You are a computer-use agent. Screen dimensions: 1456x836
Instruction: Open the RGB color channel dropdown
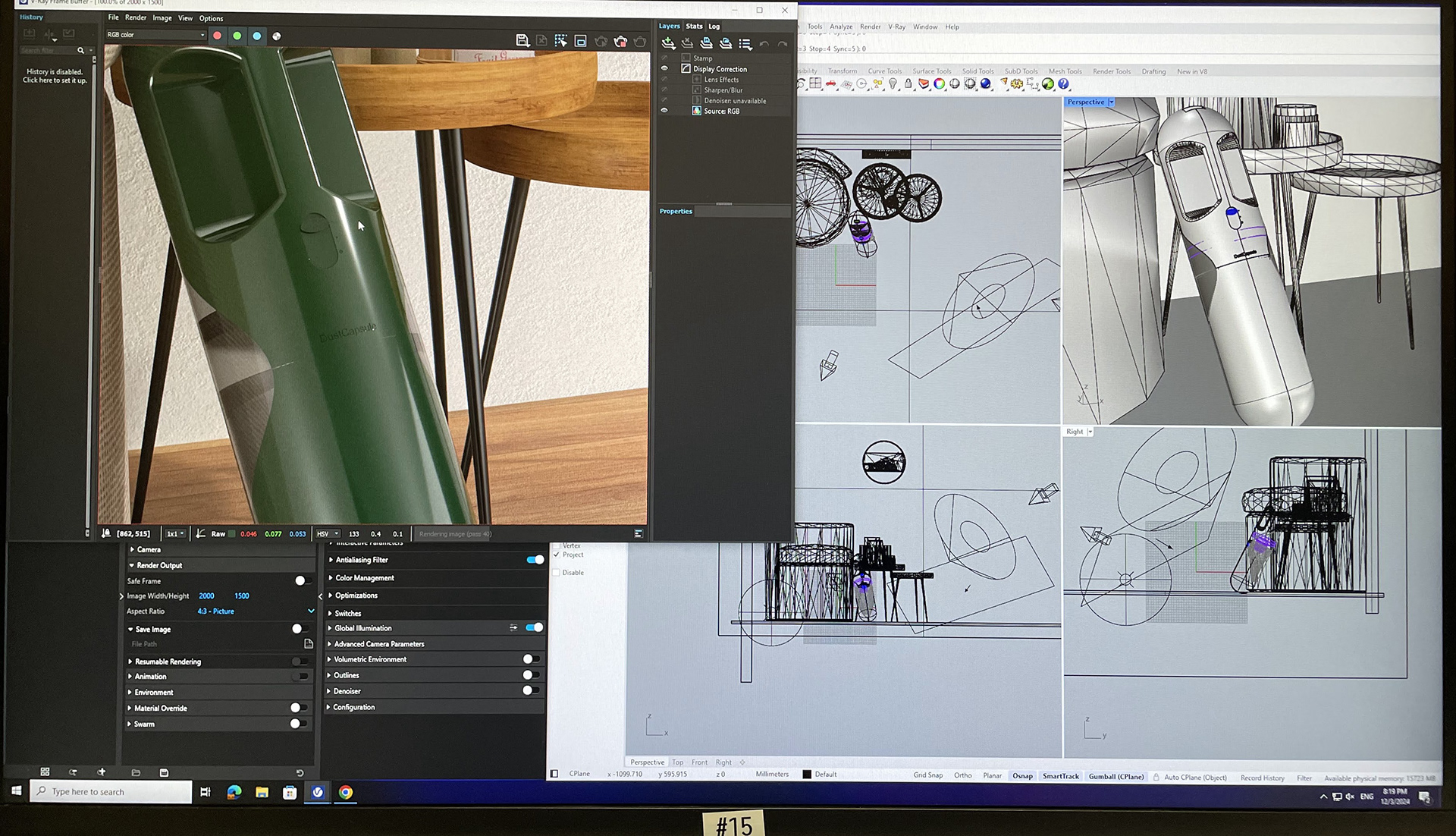155,35
